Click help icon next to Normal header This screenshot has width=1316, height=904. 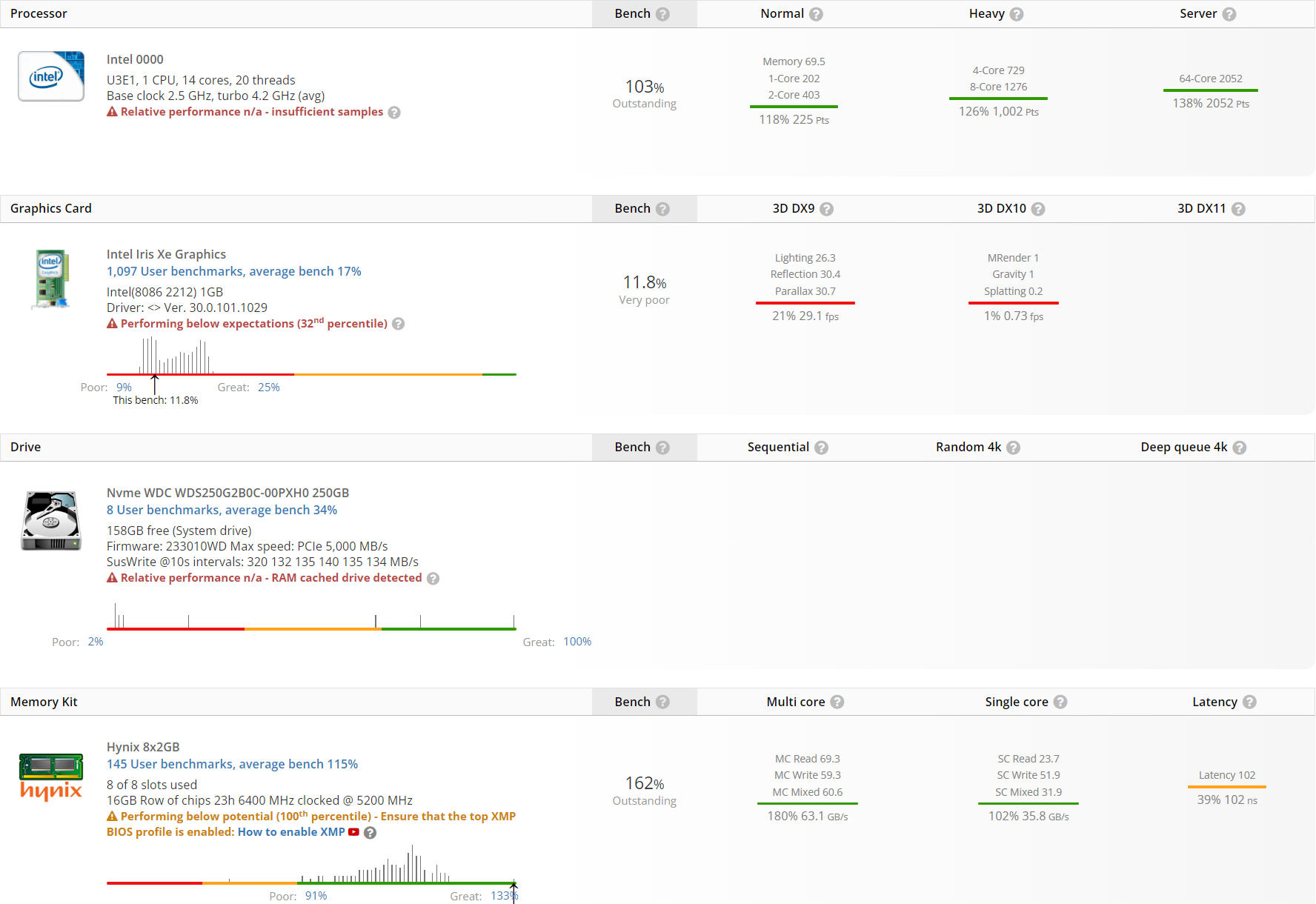[816, 14]
